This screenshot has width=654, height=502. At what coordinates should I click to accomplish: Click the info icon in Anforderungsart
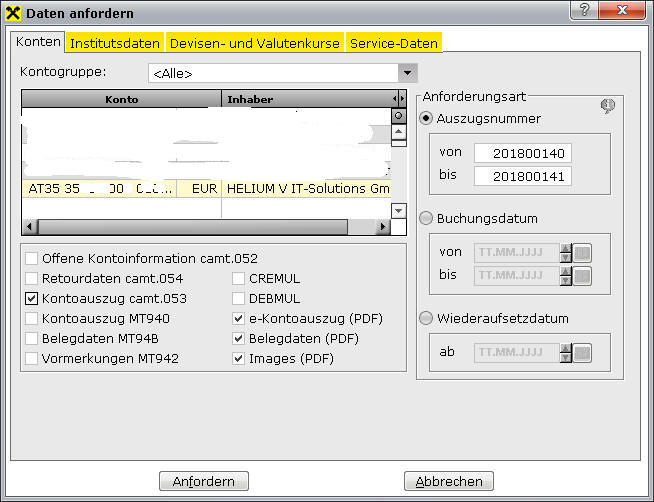pos(606,106)
